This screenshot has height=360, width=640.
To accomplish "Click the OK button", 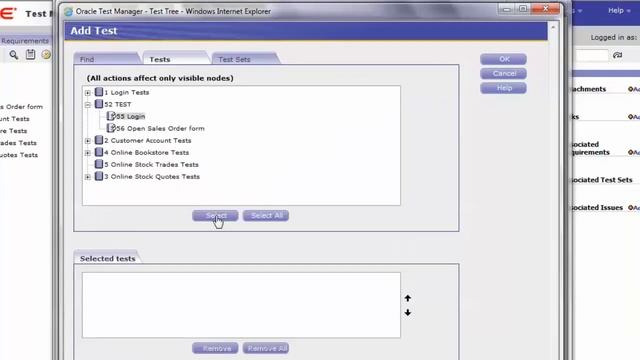I will pyautogui.click(x=503, y=59).
